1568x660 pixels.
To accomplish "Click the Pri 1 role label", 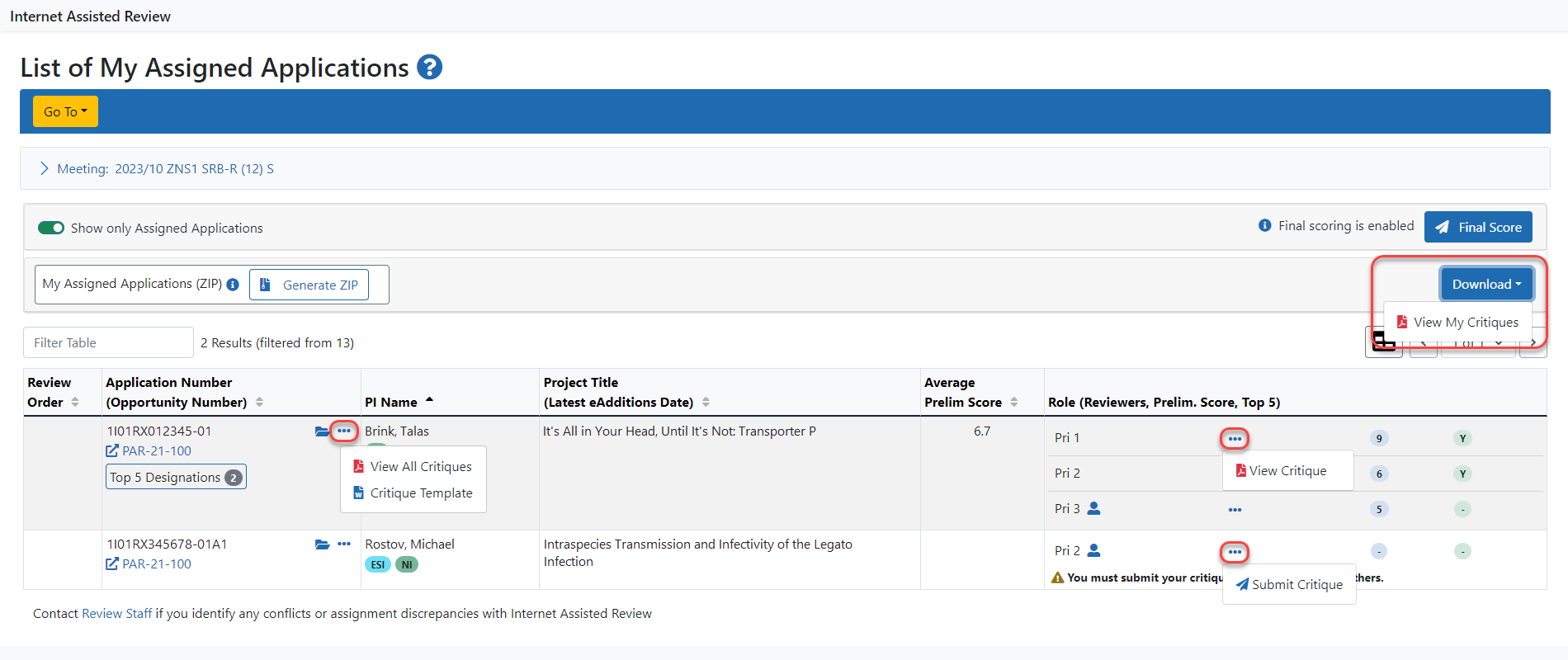I will (x=1066, y=437).
